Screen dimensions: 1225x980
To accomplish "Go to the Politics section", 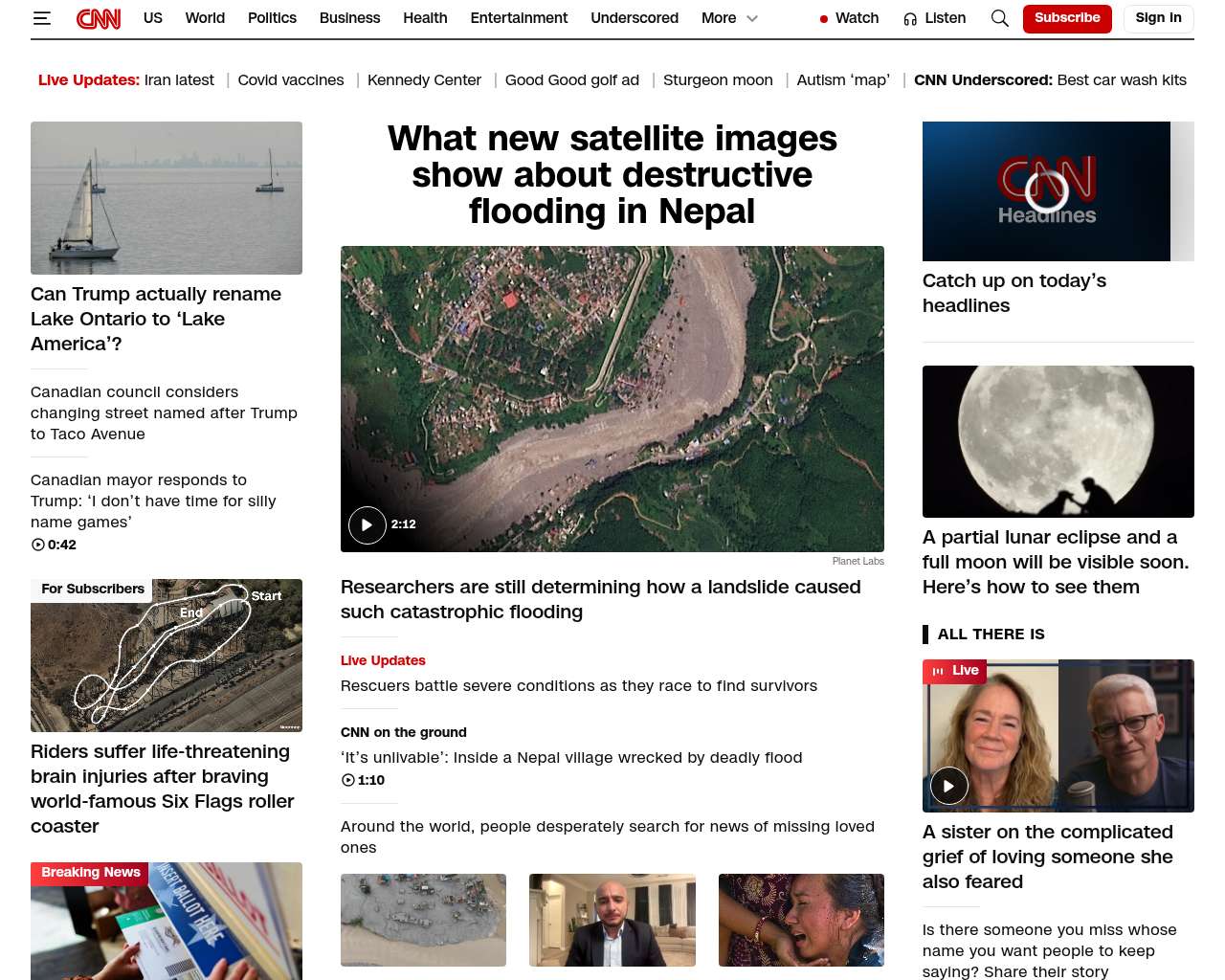I will pos(272,18).
